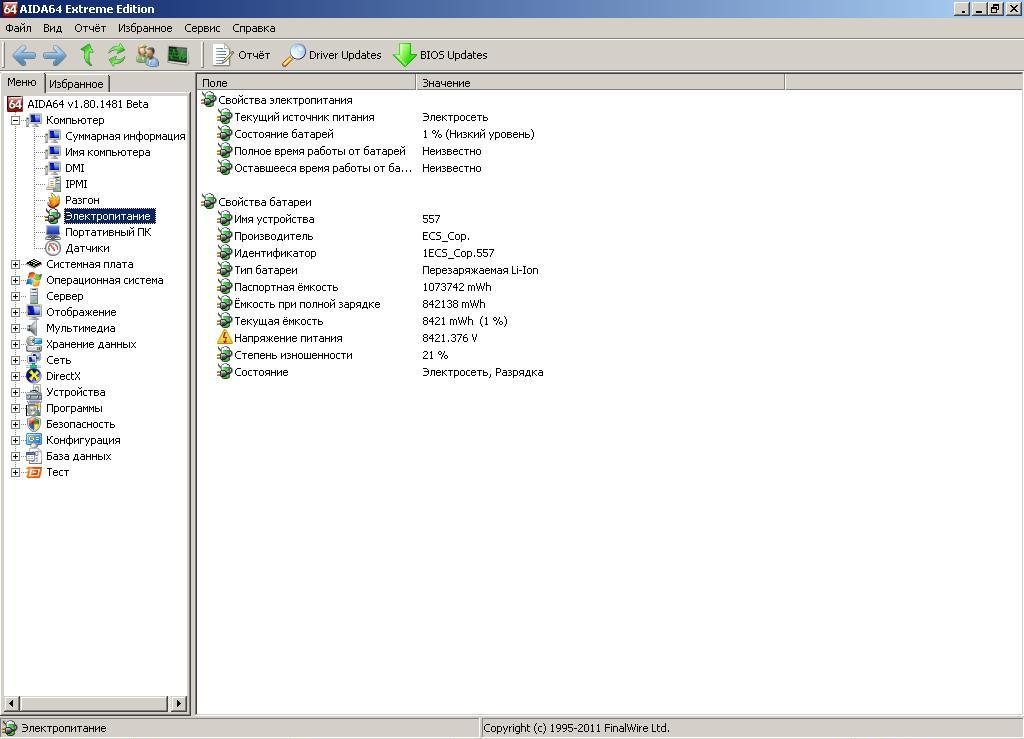Open the Избранное menu in menu bar

point(145,28)
